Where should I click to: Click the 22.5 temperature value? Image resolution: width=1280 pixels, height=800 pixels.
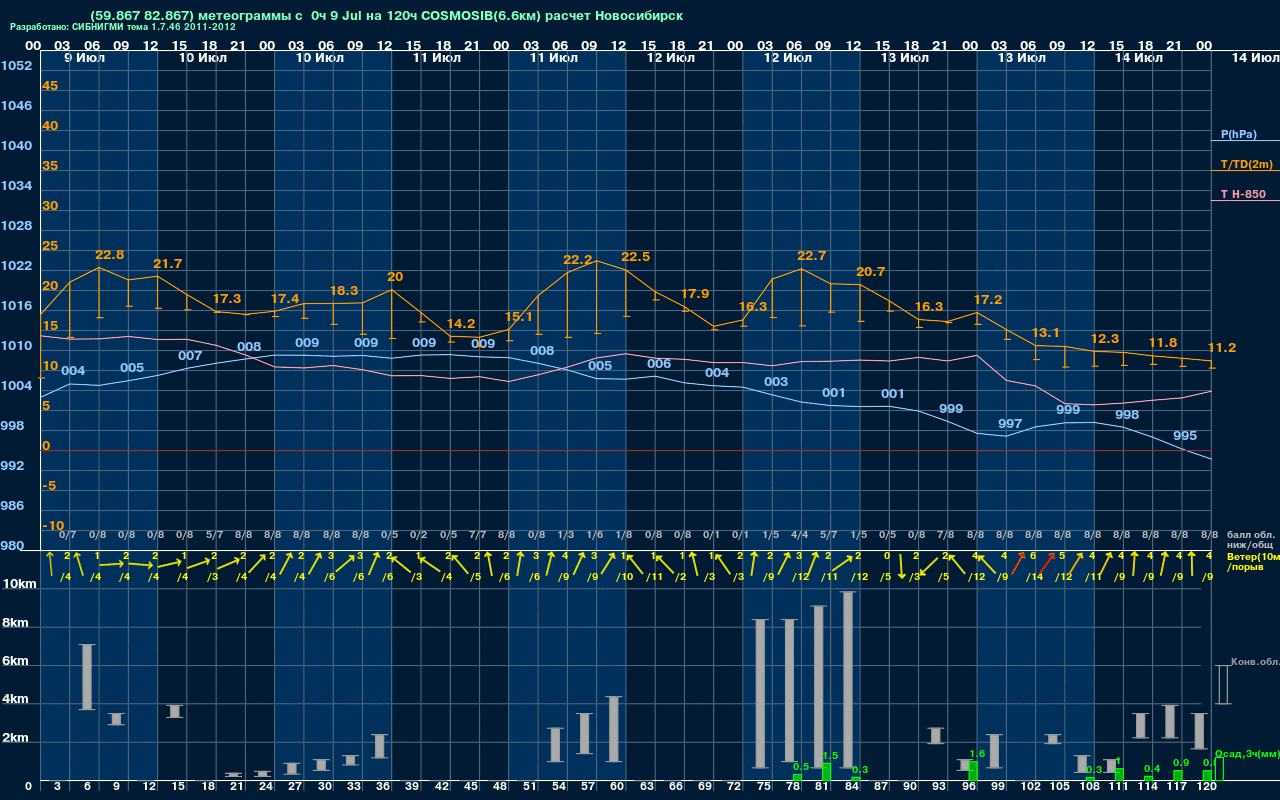[x=636, y=257]
